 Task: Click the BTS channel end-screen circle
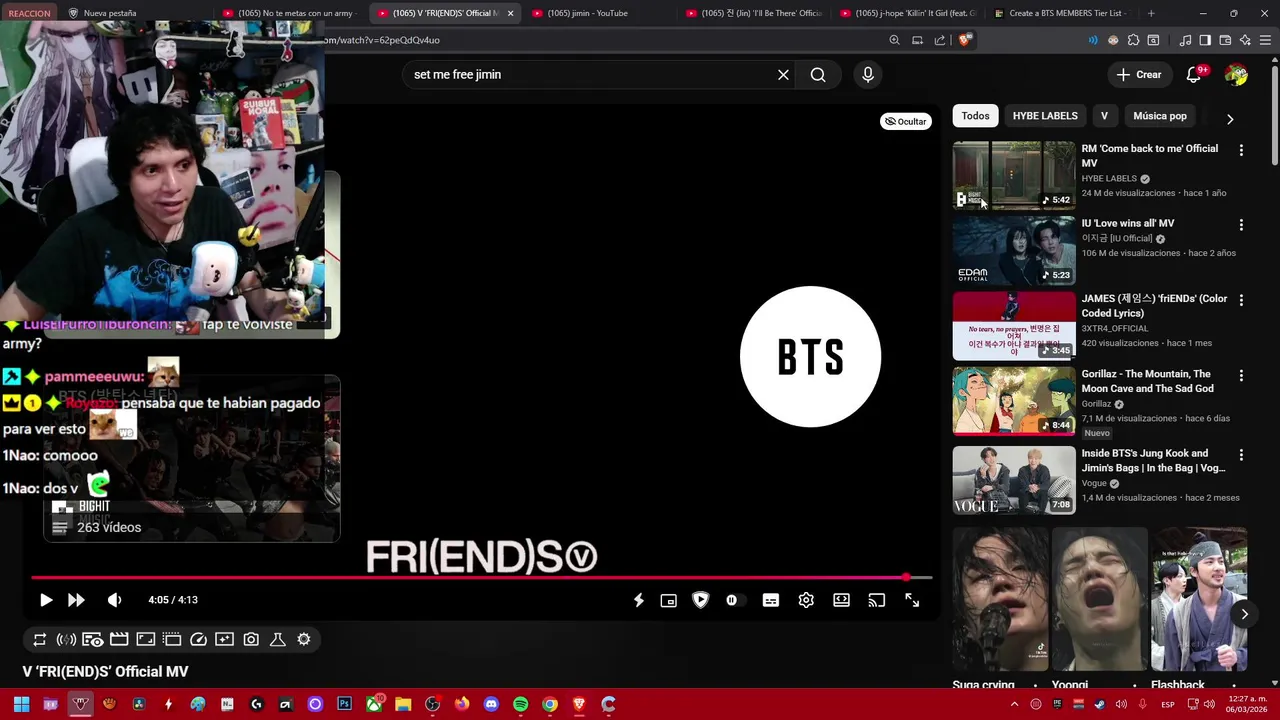click(x=810, y=357)
